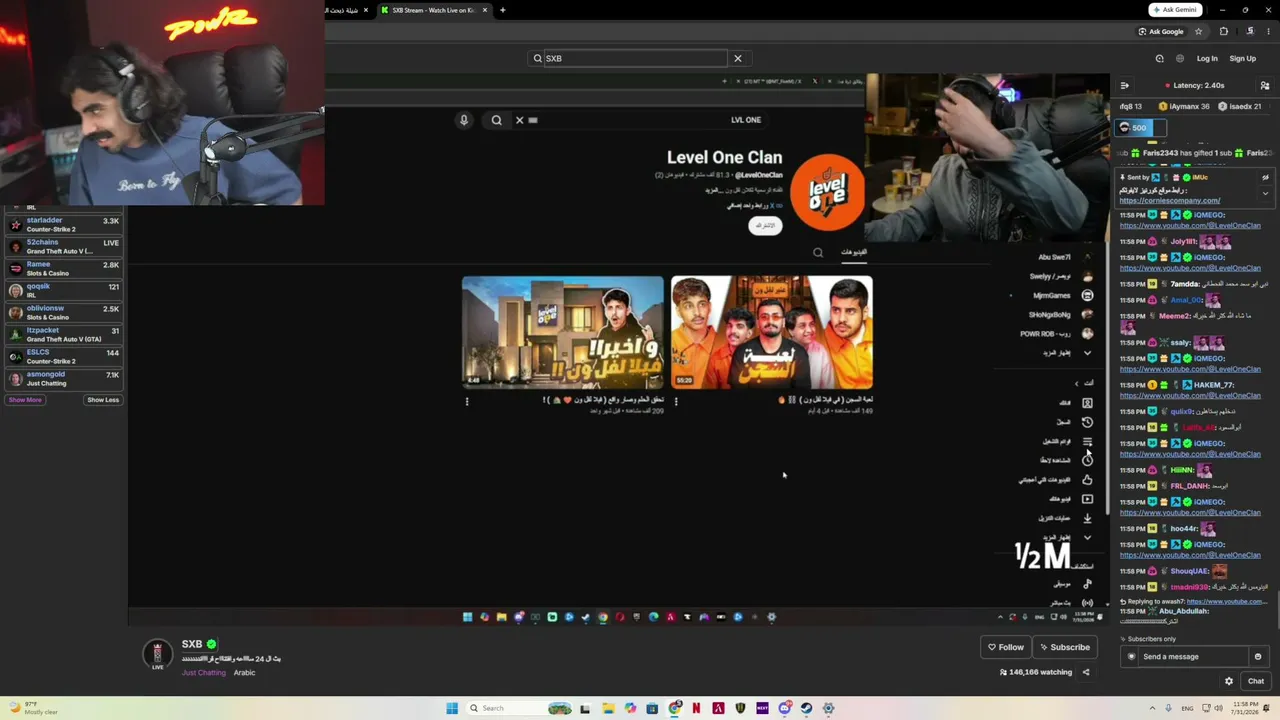Open the YouTube liked videos thumbs-up icon
This screenshot has height=720, width=1280.
1087,479
